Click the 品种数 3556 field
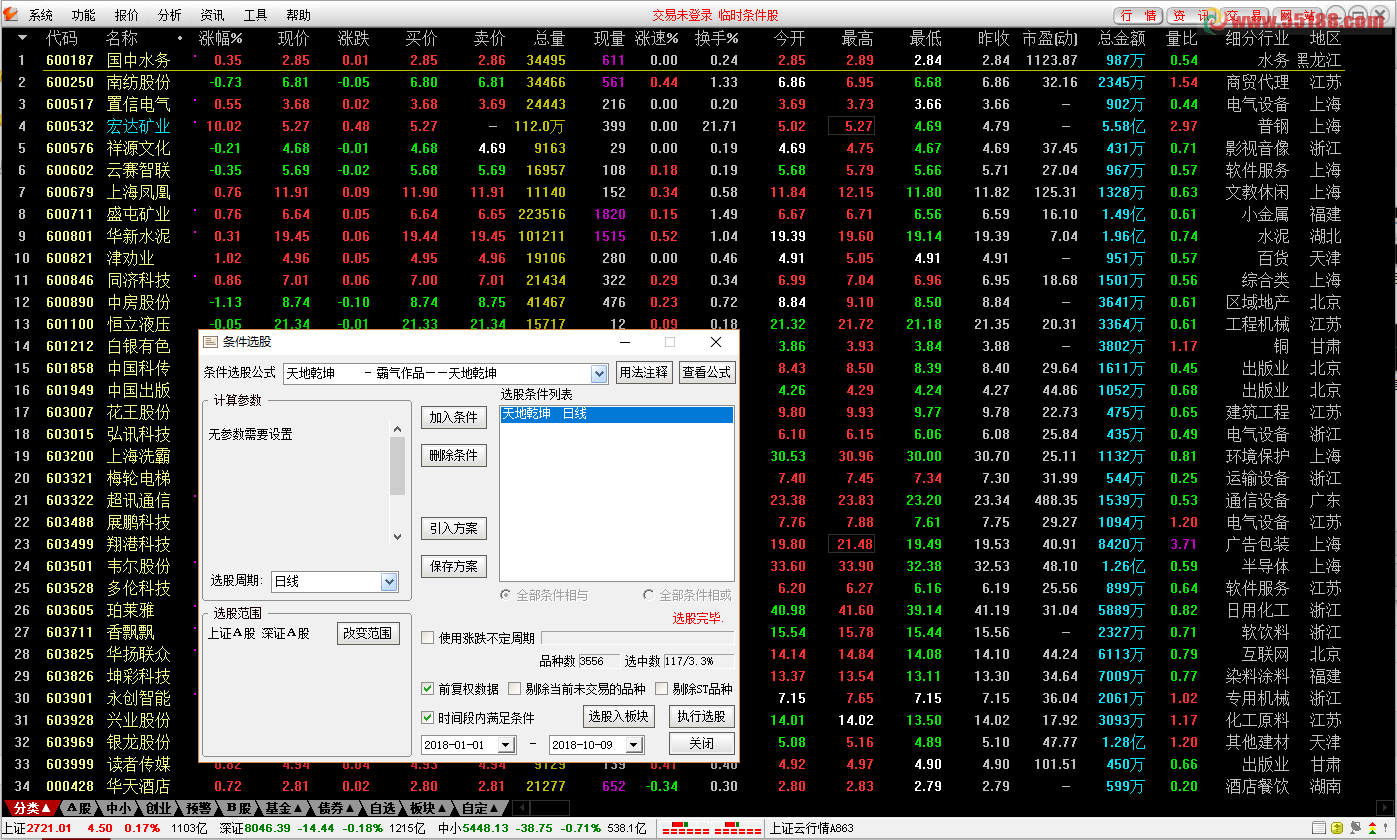1397x840 pixels. pos(598,661)
